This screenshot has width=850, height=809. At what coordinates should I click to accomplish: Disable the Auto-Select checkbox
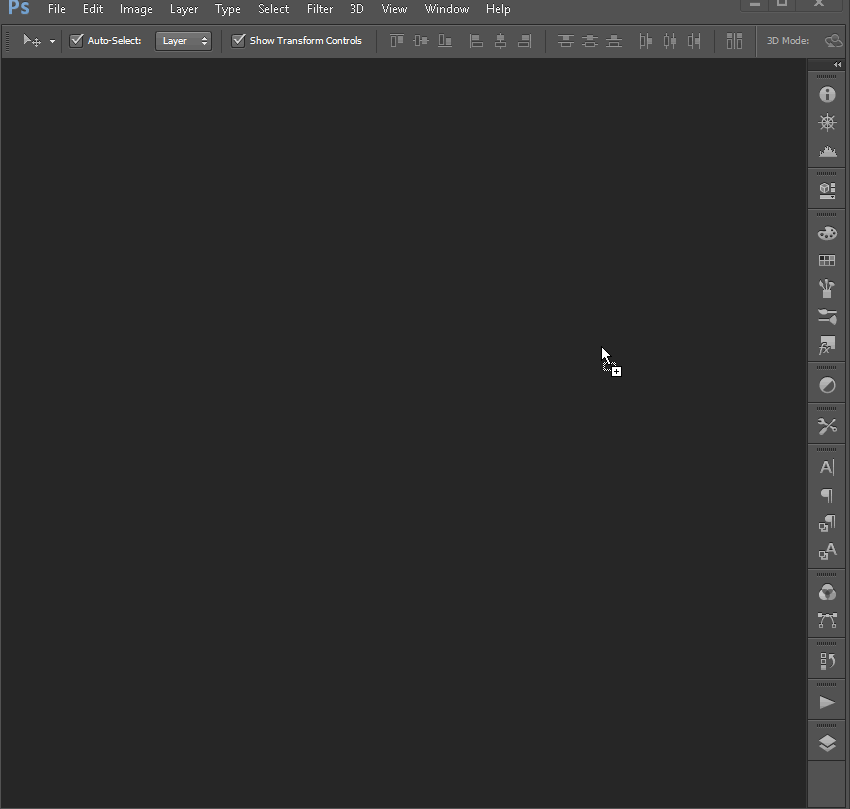(77, 41)
